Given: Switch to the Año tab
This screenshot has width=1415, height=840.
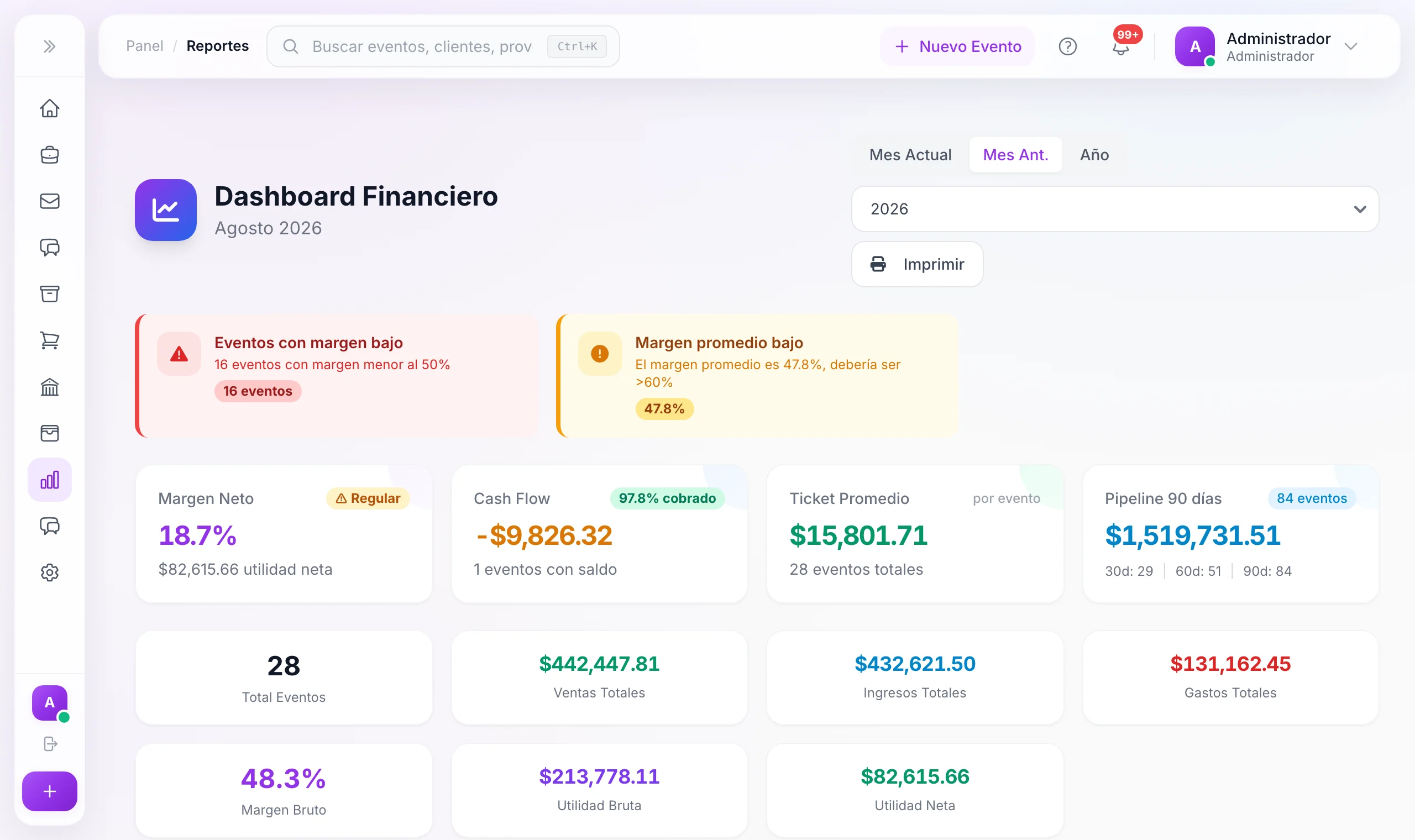Looking at the screenshot, I should [x=1094, y=155].
